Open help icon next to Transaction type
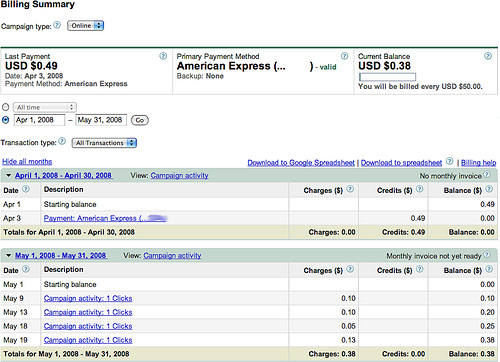 point(62,141)
